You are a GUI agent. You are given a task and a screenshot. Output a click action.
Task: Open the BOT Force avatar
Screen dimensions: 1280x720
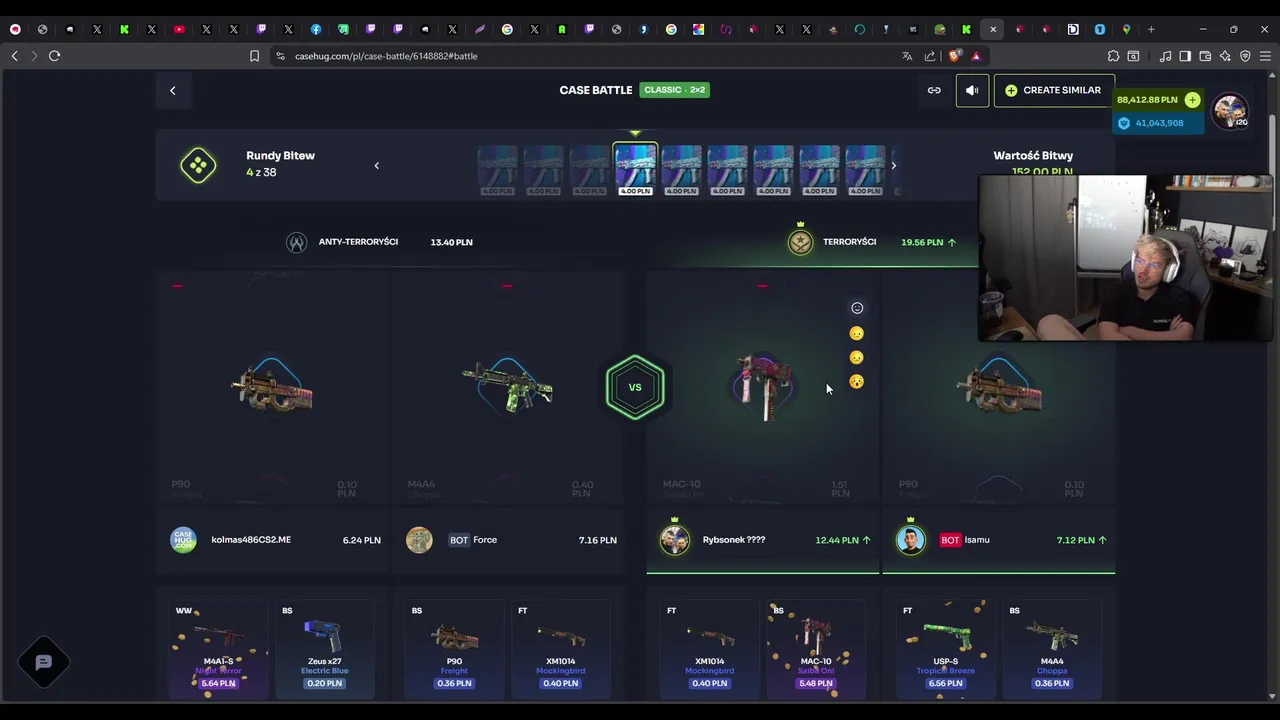tap(419, 540)
